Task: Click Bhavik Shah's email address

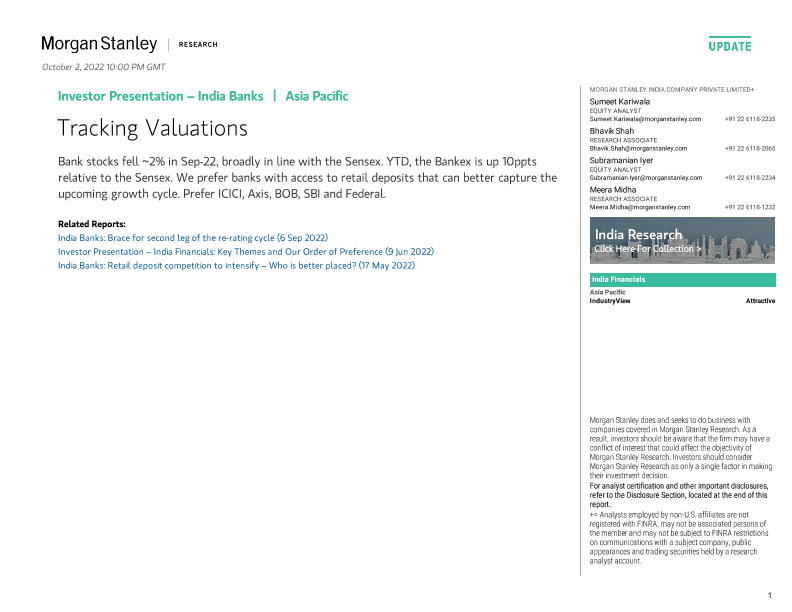Action: coord(638,148)
